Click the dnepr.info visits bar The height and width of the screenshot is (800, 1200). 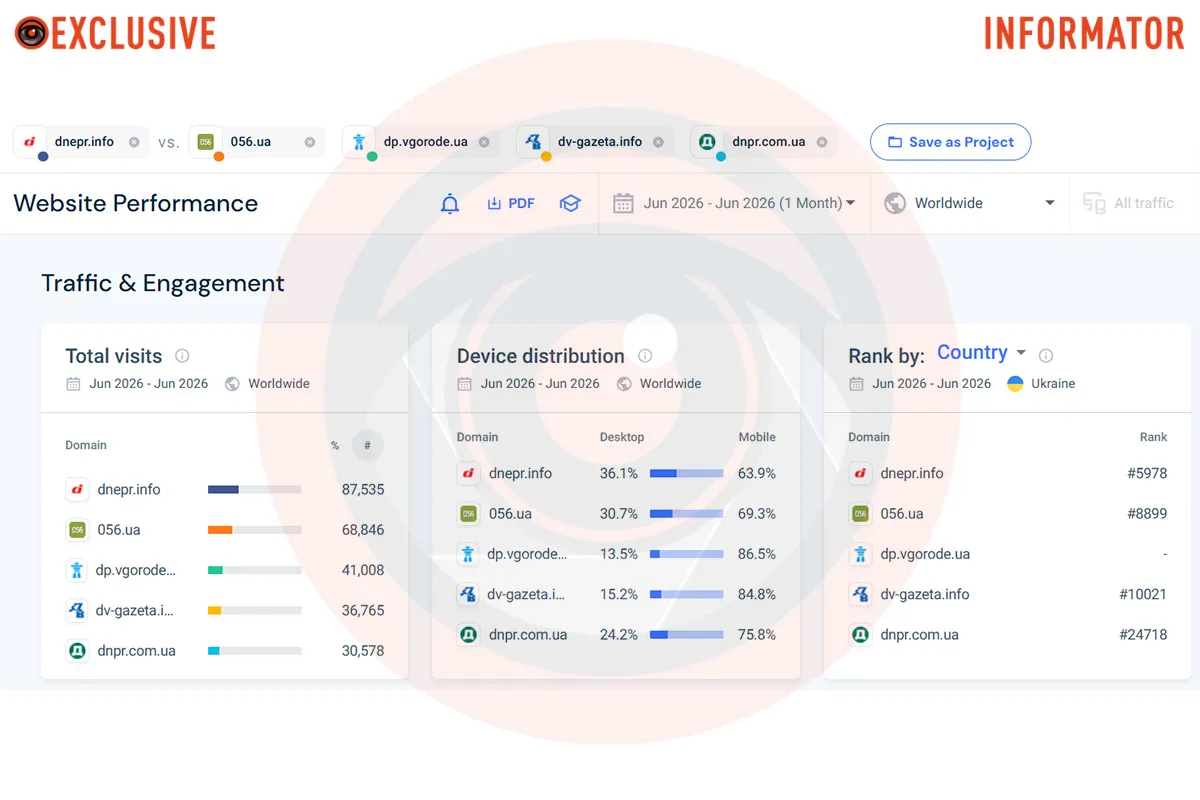[254, 489]
